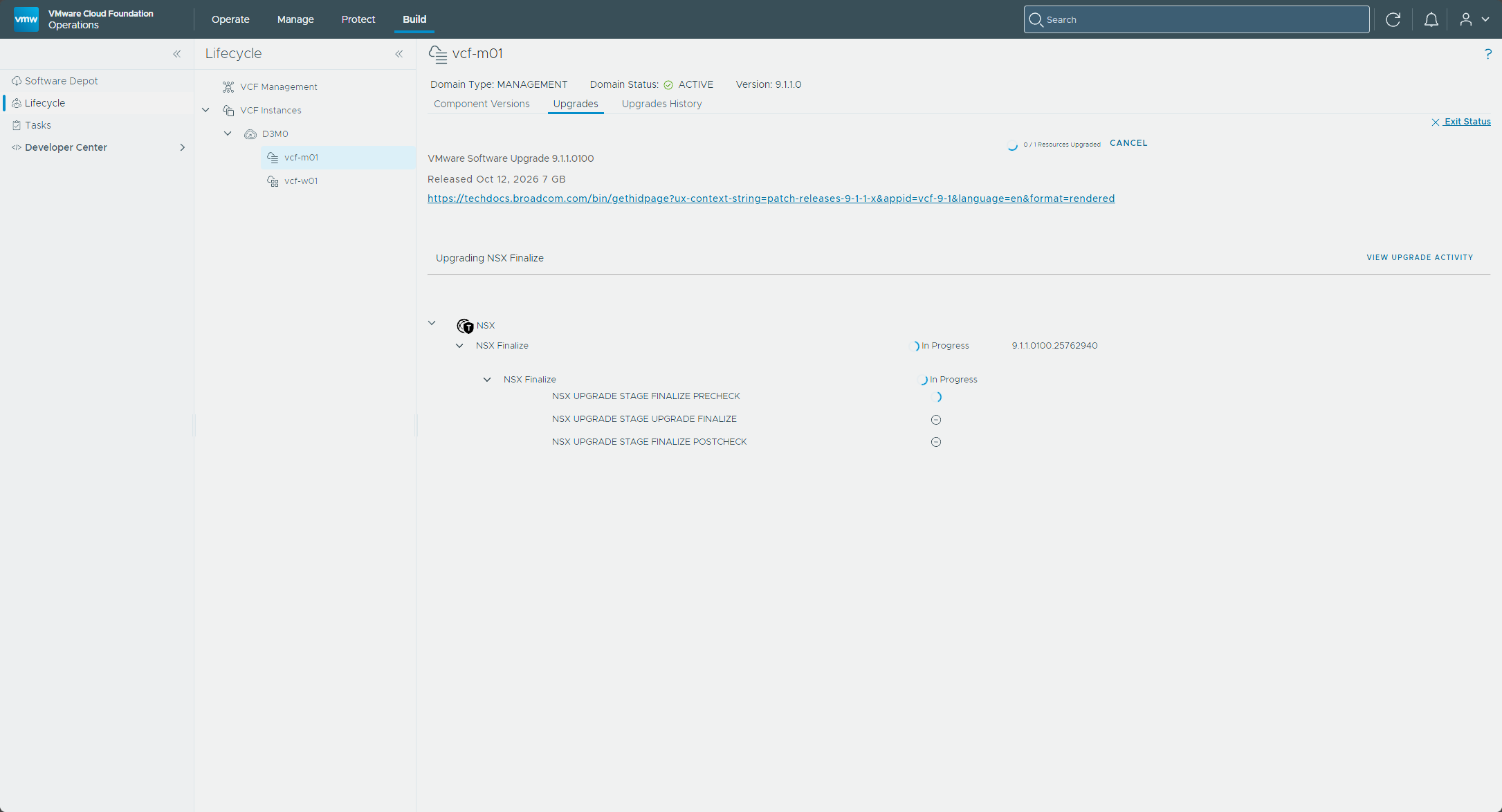
Task: Open the Protect menu
Action: pyautogui.click(x=358, y=19)
